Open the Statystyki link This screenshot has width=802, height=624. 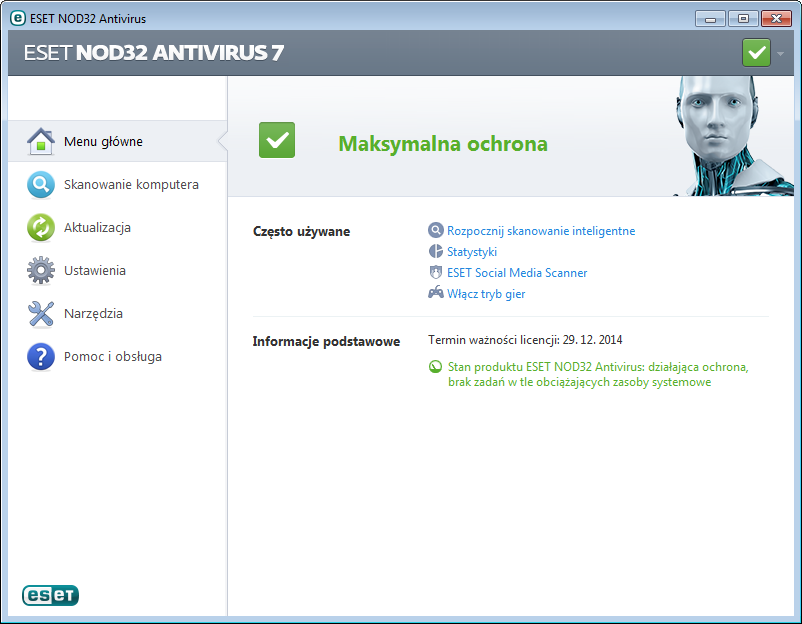click(472, 252)
